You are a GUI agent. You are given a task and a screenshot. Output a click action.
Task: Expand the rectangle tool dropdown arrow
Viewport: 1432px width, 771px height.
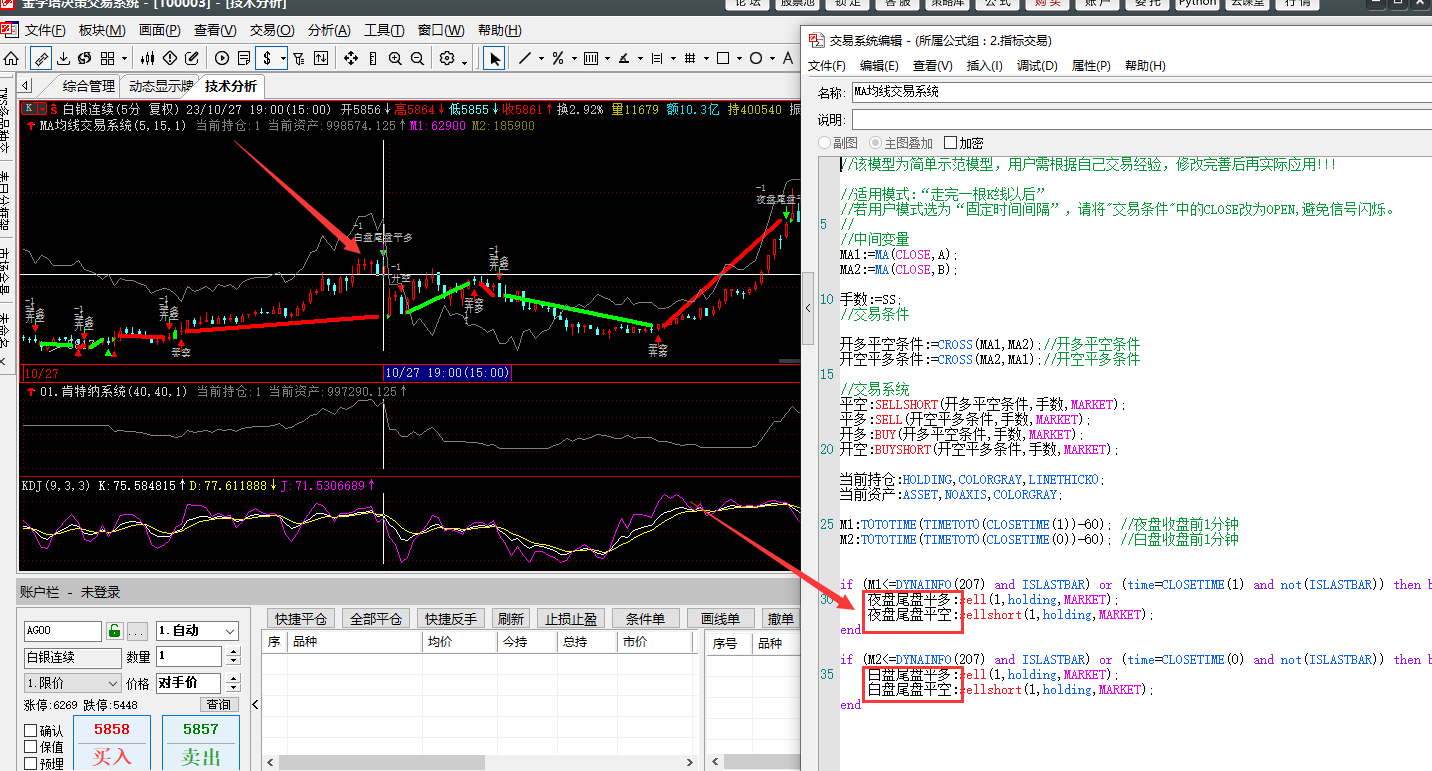(739, 58)
